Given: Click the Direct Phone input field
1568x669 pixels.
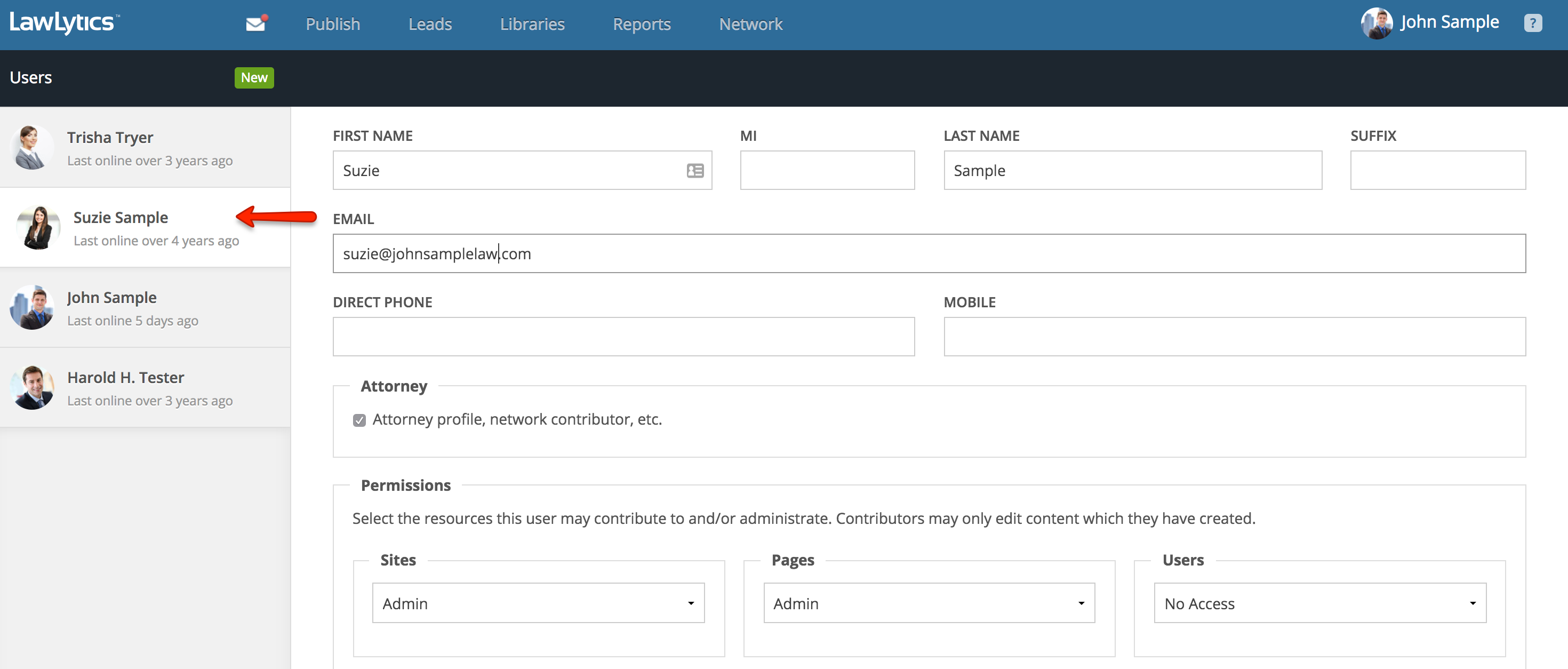Looking at the screenshot, I should coord(623,336).
